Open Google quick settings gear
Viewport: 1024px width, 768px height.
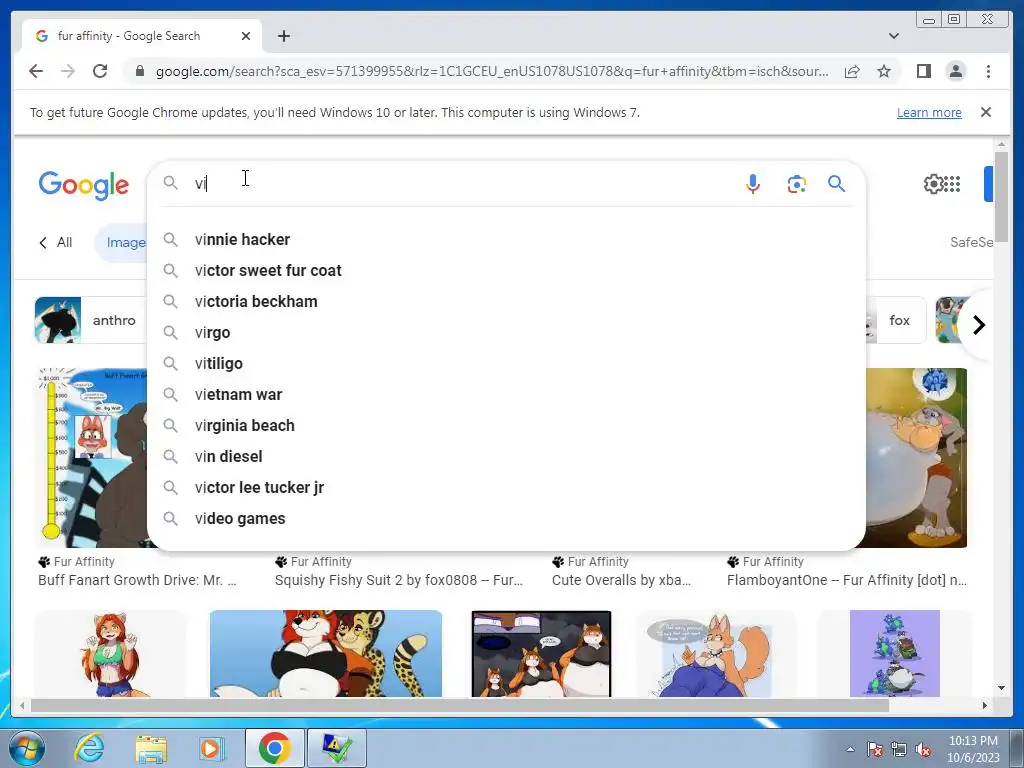click(933, 184)
